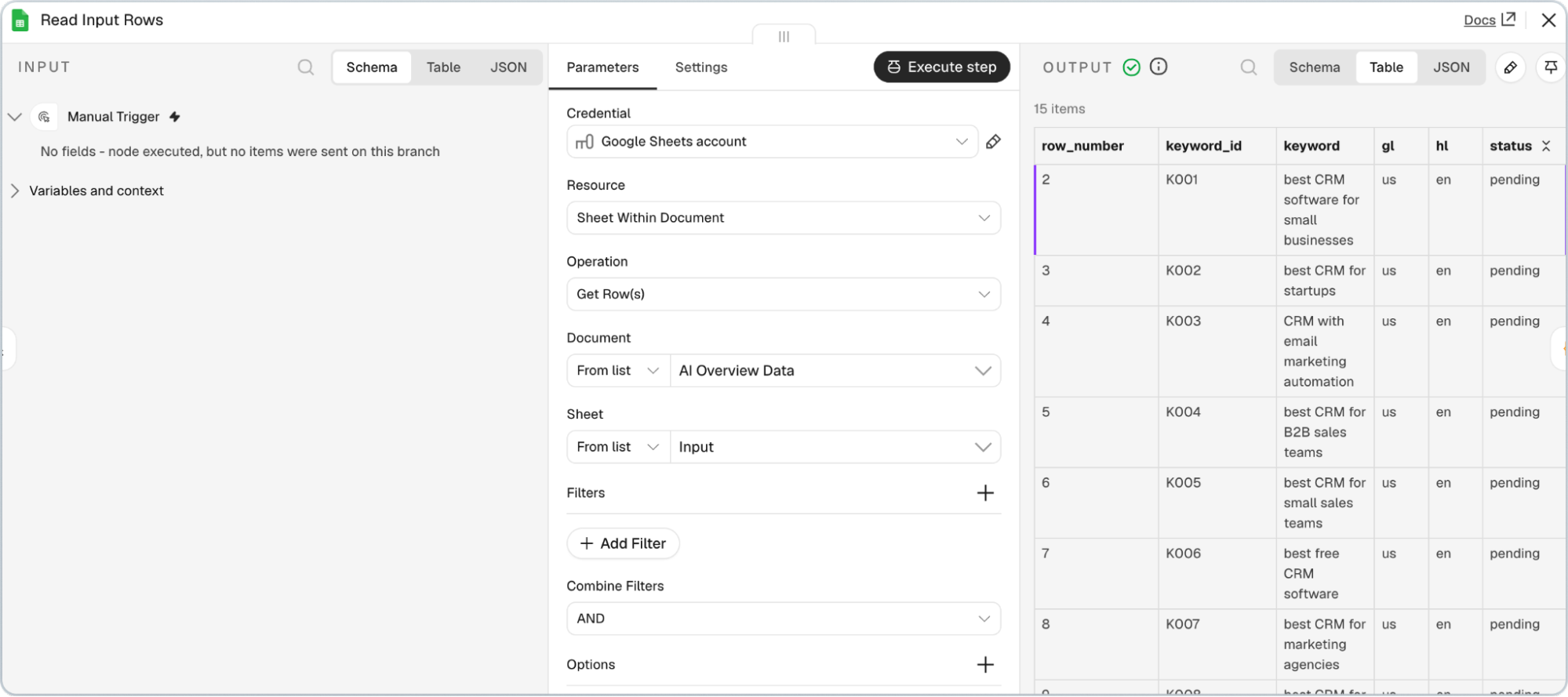Close the Read Input Rows panel

1548,20
